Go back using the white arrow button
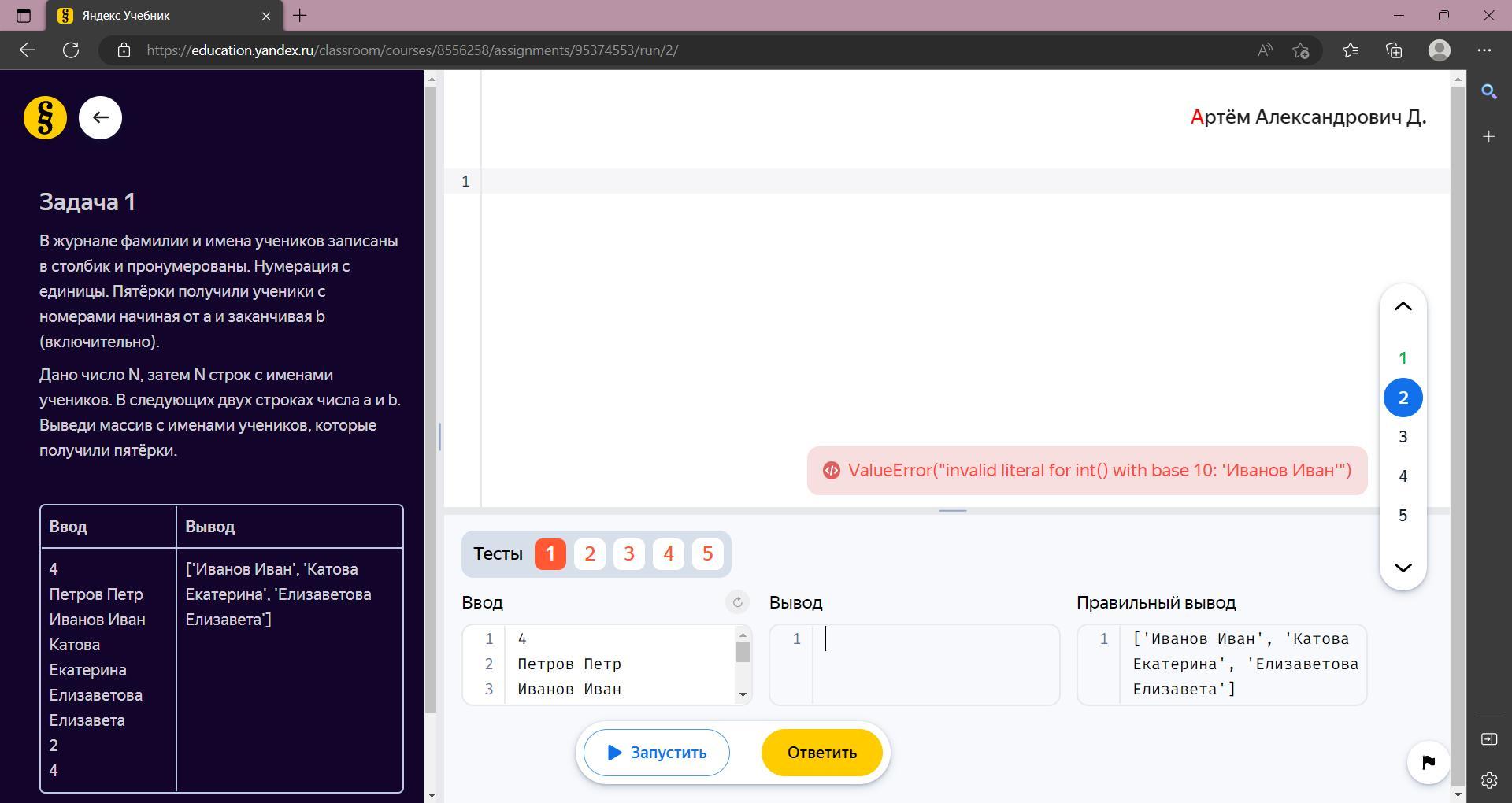Screen dimensions: 1512x803 100,118
